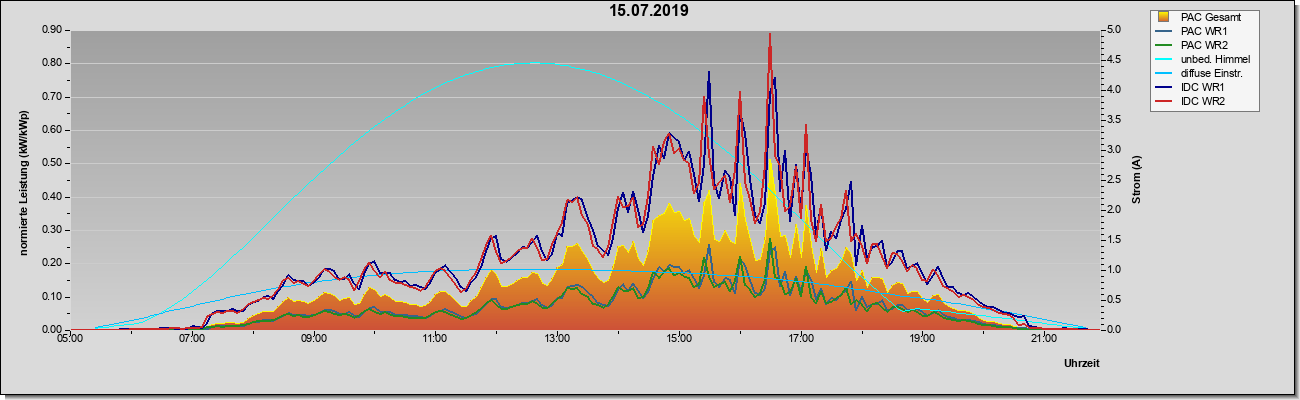This screenshot has width=1300, height=400.
Task: Select the PAC WR1 legend entry
Action: click(1203, 31)
